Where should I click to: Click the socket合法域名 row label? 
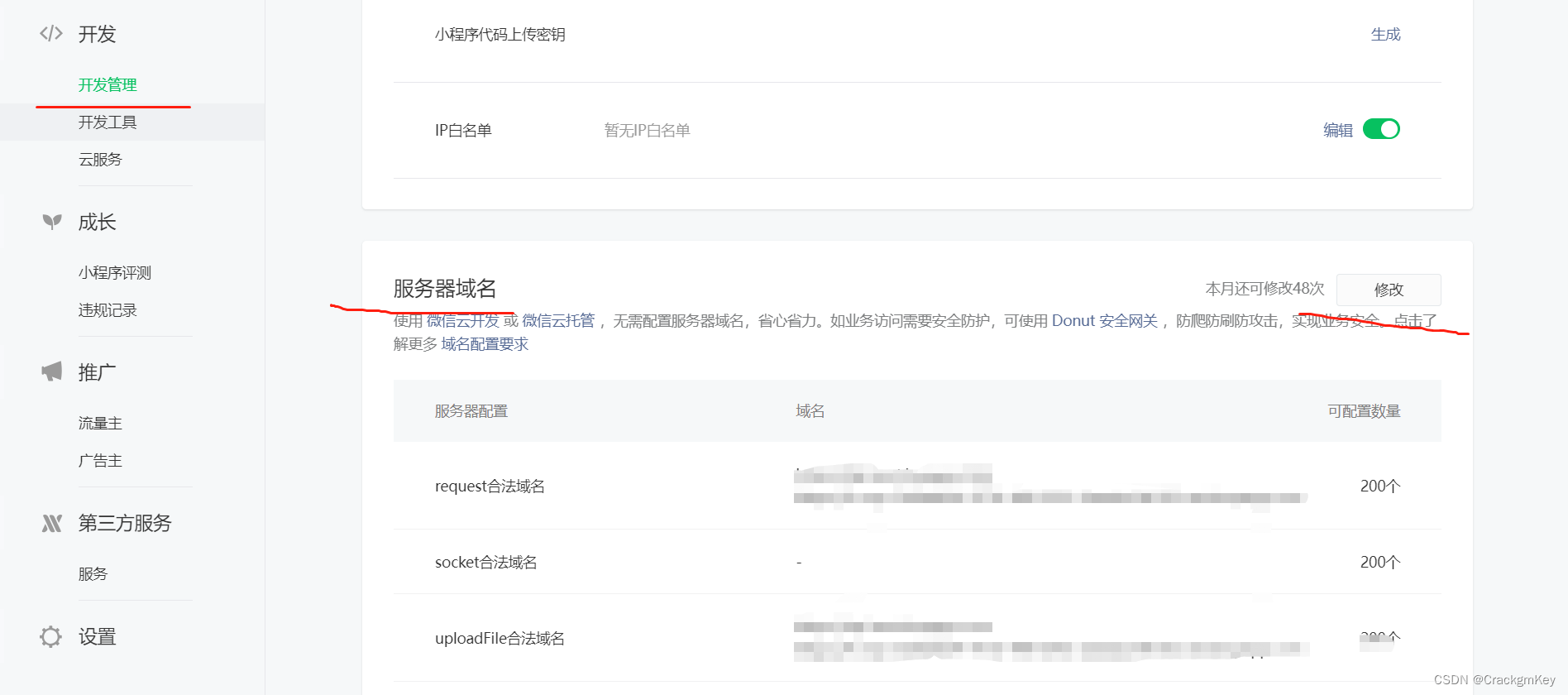point(485,563)
